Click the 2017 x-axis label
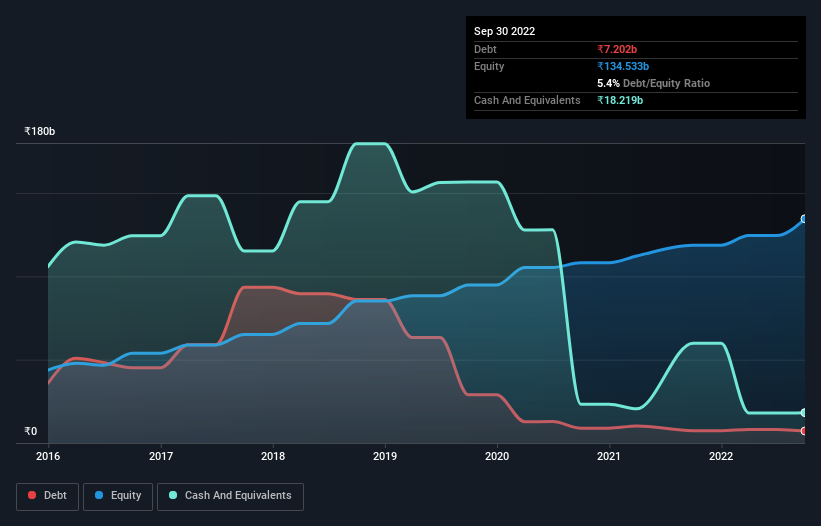This screenshot has height=526, width=821. [x=161, y=456]
